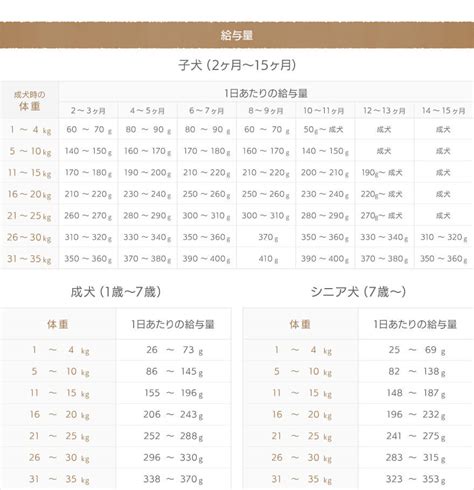Click the 1〜4kg row label in puppy table
Image resolution: width=474 pixels, height=490 pixels.
(30, 129)
